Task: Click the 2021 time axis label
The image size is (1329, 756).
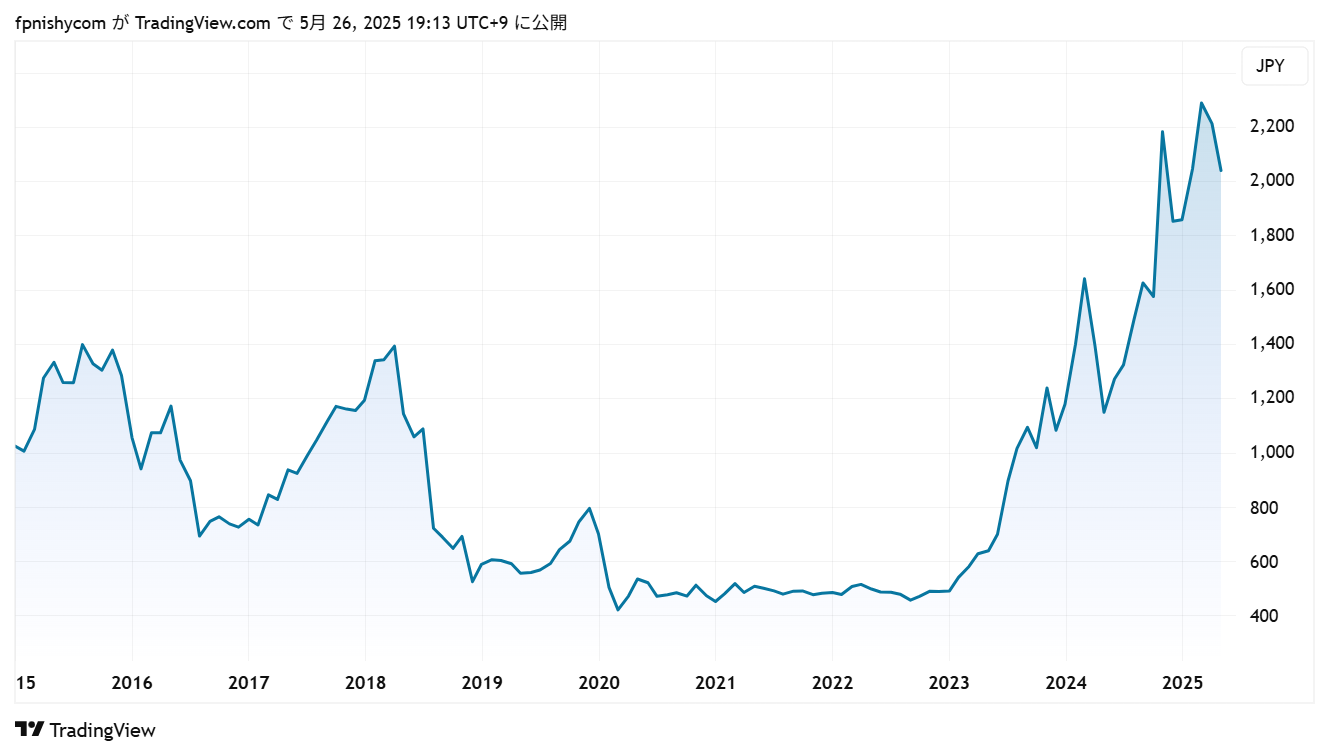Action: (x=715, y=683)
